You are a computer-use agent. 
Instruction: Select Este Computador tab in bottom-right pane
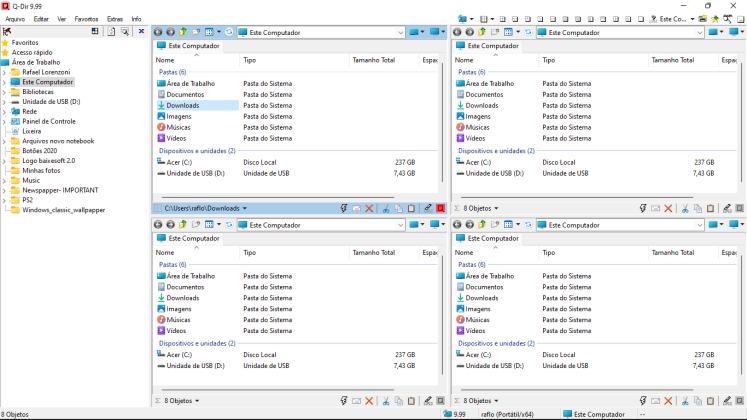click(x=488, y=238)
